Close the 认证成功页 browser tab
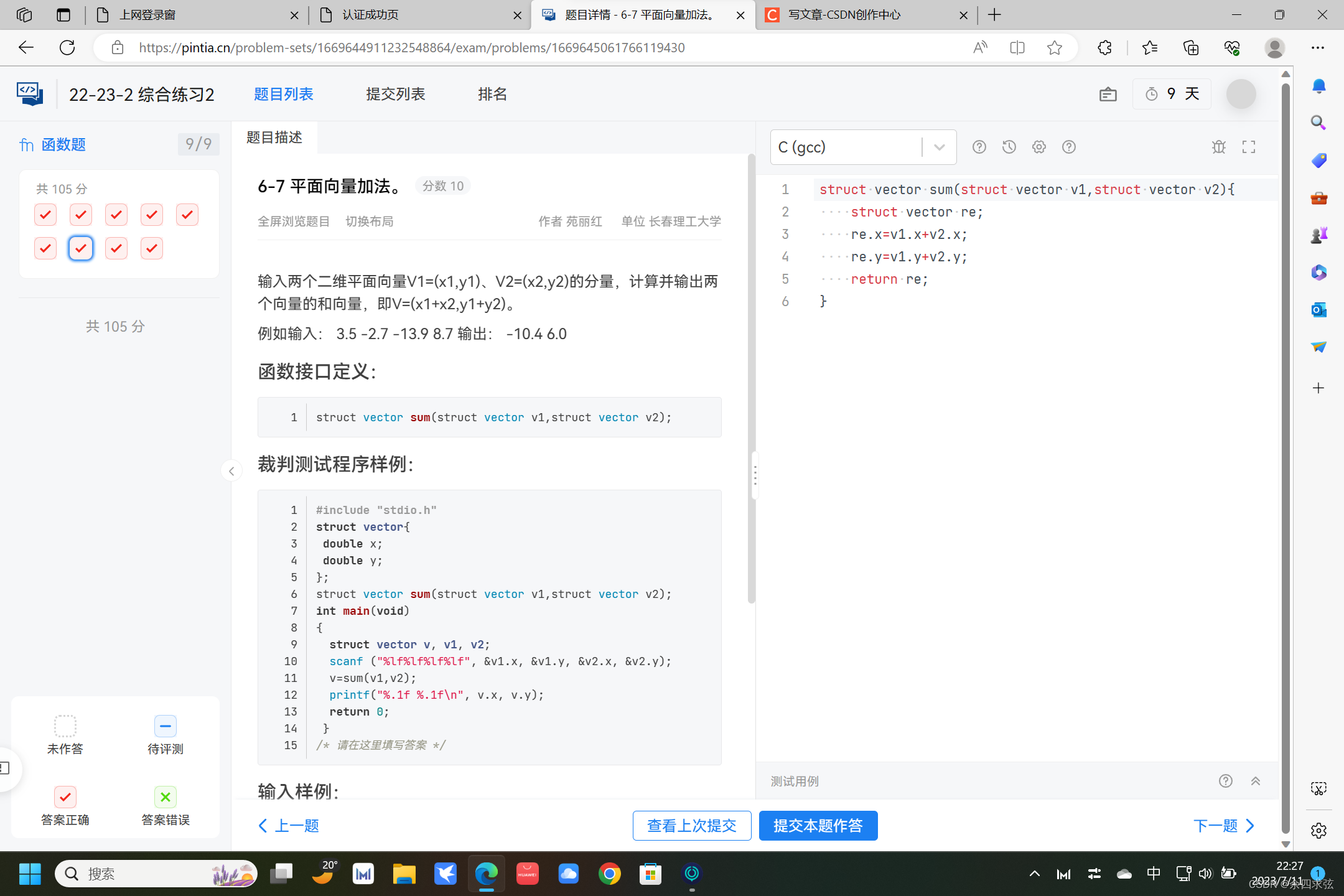This screenshot has height=896, width=1344. 517,16
